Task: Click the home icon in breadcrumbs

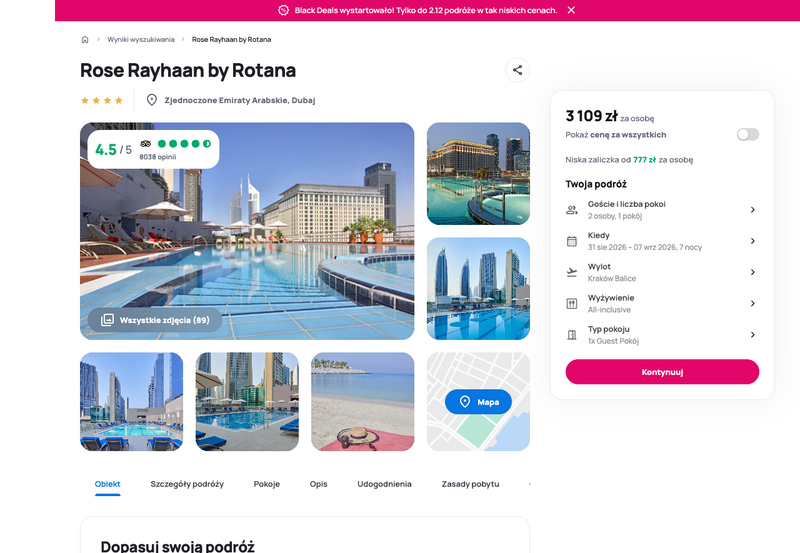Action: (85, 40)
